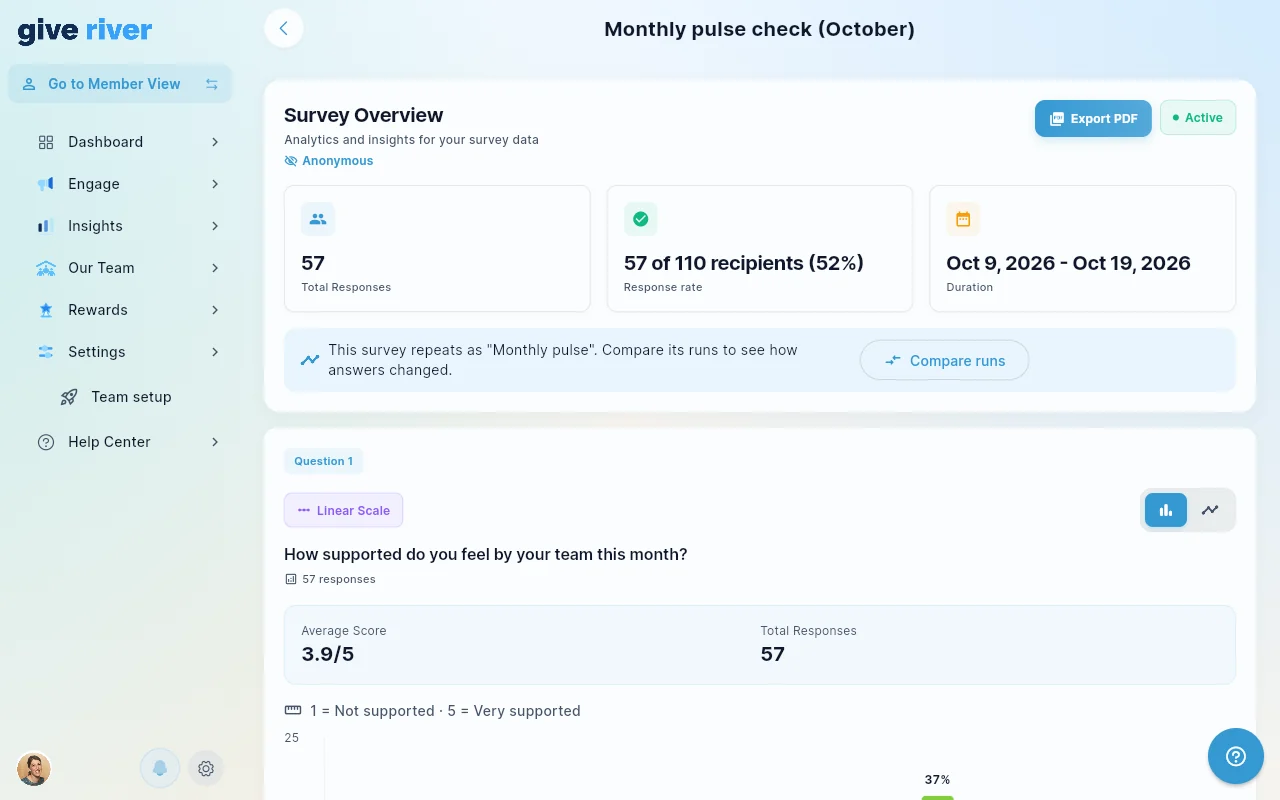Open the floating help button
This screenshot has height=800, width=1280.
point(1236,756)
